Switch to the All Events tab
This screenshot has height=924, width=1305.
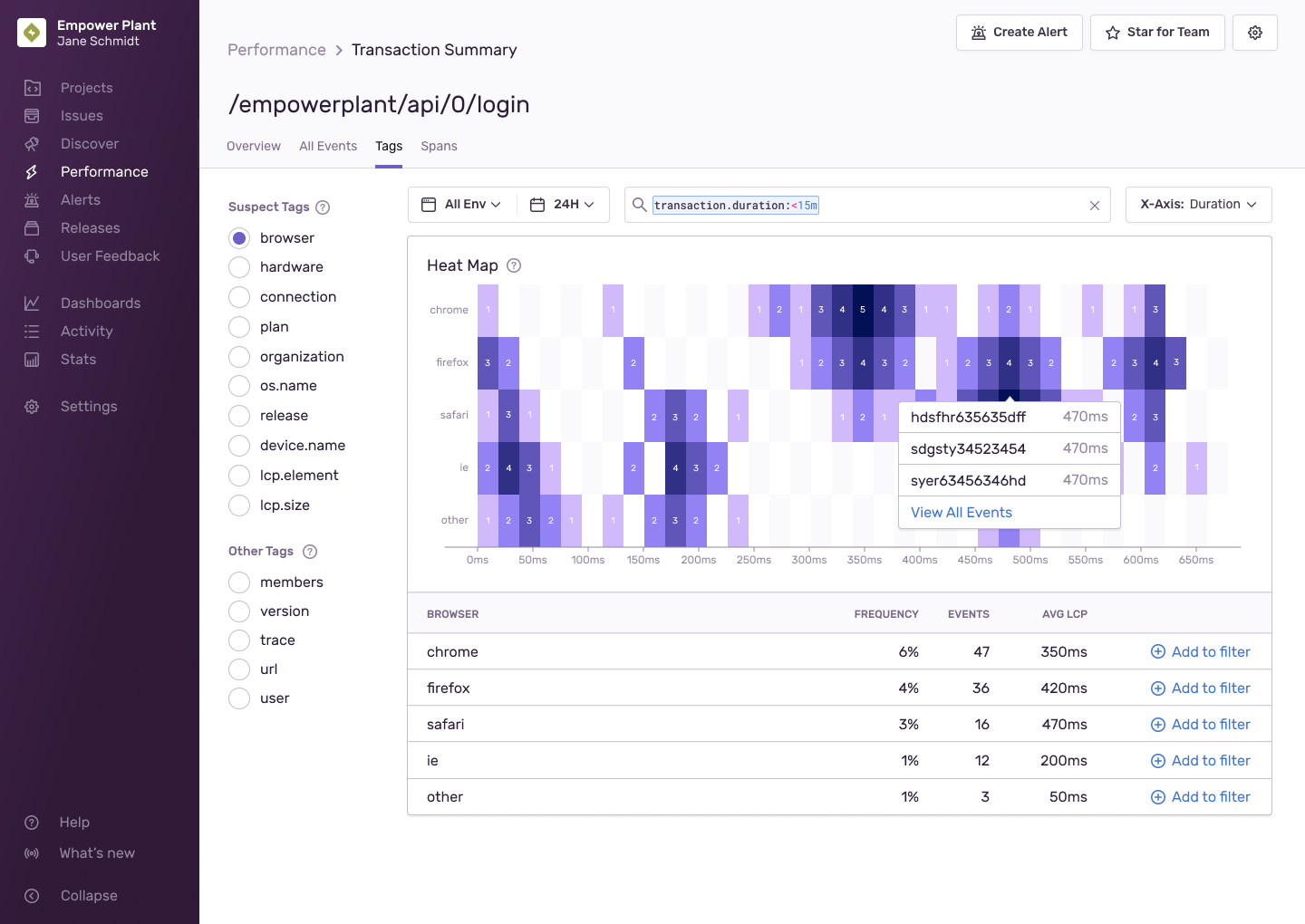tap(328, 147)
